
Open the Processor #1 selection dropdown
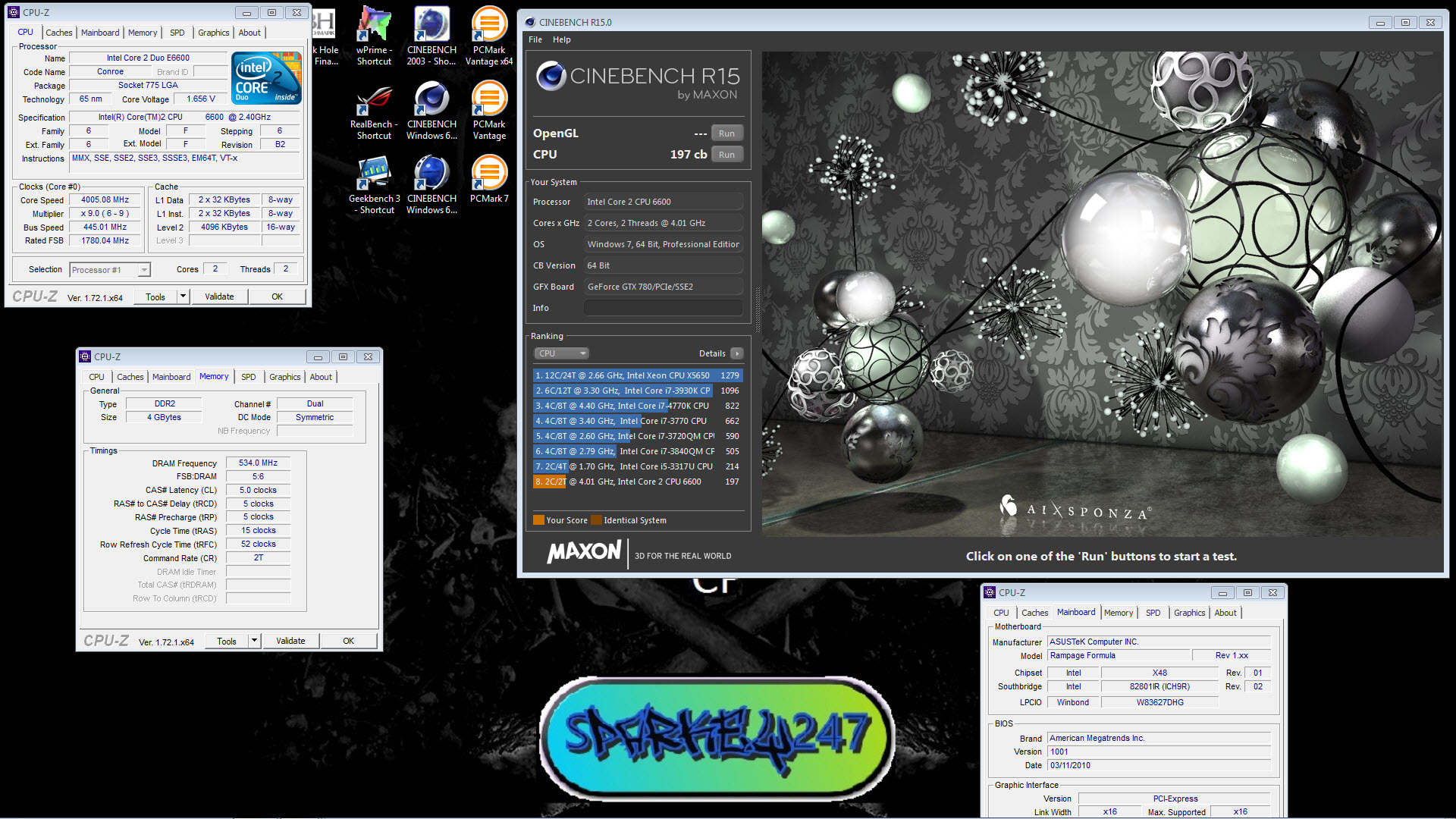(x=110, y=270)
